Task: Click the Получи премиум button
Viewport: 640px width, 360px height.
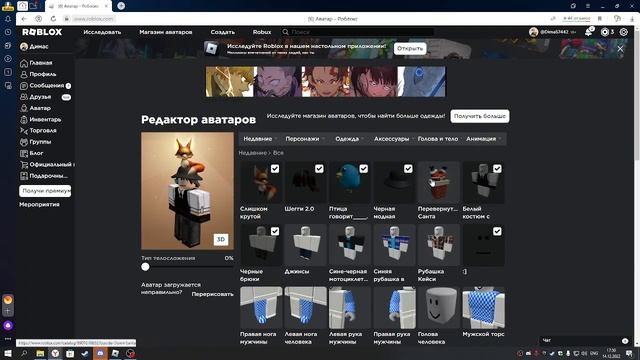Action: [x=45, y=191]
